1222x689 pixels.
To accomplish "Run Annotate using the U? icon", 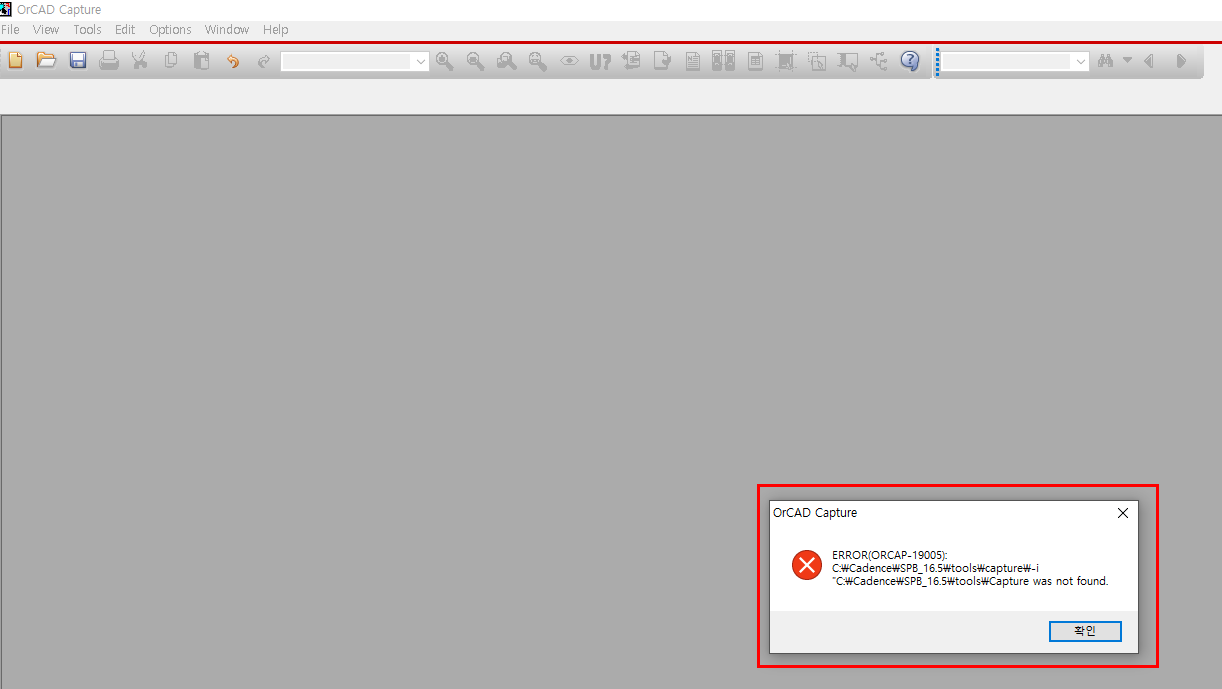I will tap(600, 61).
